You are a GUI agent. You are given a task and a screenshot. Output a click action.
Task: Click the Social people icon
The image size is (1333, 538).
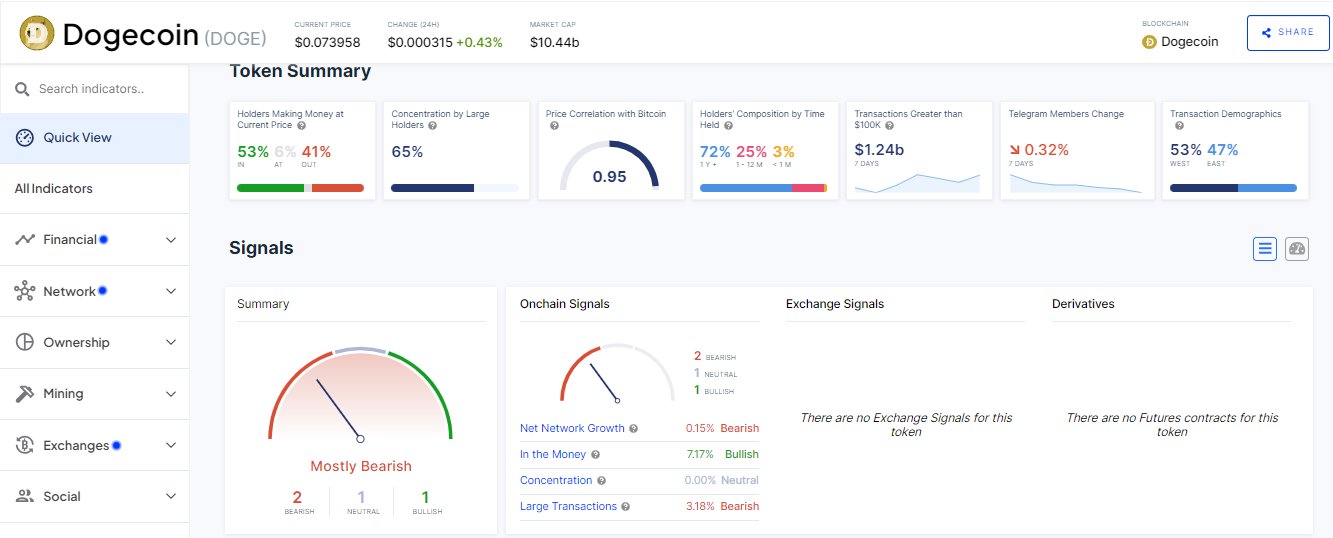point(25,496)
